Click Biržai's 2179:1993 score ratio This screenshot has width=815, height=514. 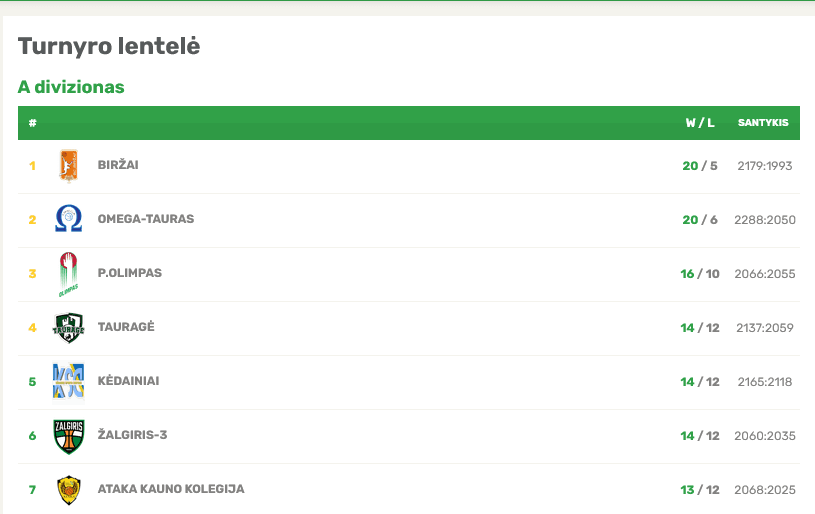tap(764, 165)
